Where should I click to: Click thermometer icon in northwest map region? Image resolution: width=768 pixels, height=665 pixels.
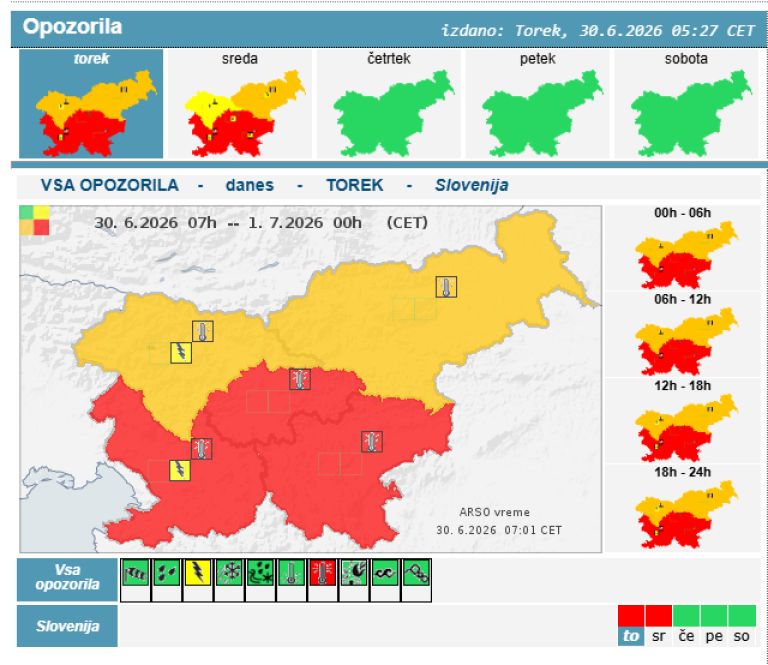pos(203,331)
